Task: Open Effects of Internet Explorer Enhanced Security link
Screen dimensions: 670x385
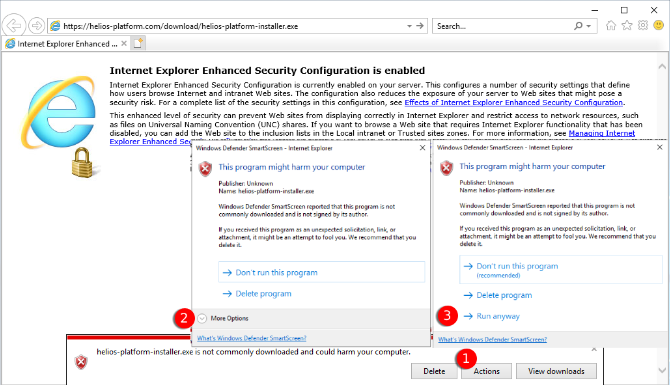Action: 514,103
